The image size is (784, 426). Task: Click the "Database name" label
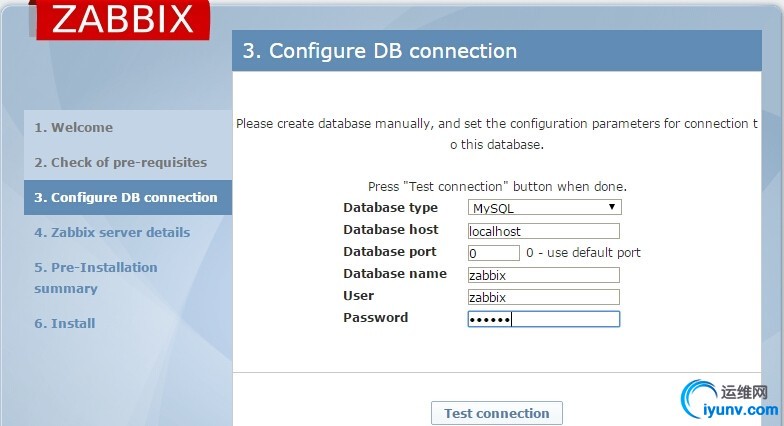coord(395,274)
